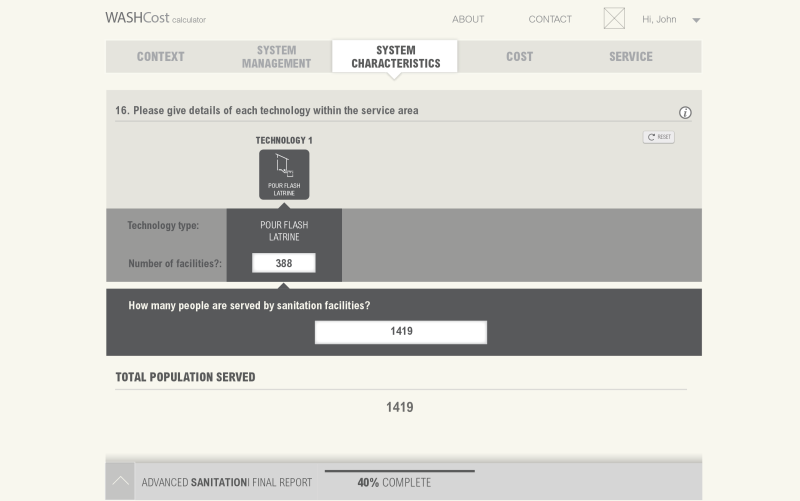Click the 'Technology type:' label
This screenshot has width=800, height=501.
coord(163,226)
